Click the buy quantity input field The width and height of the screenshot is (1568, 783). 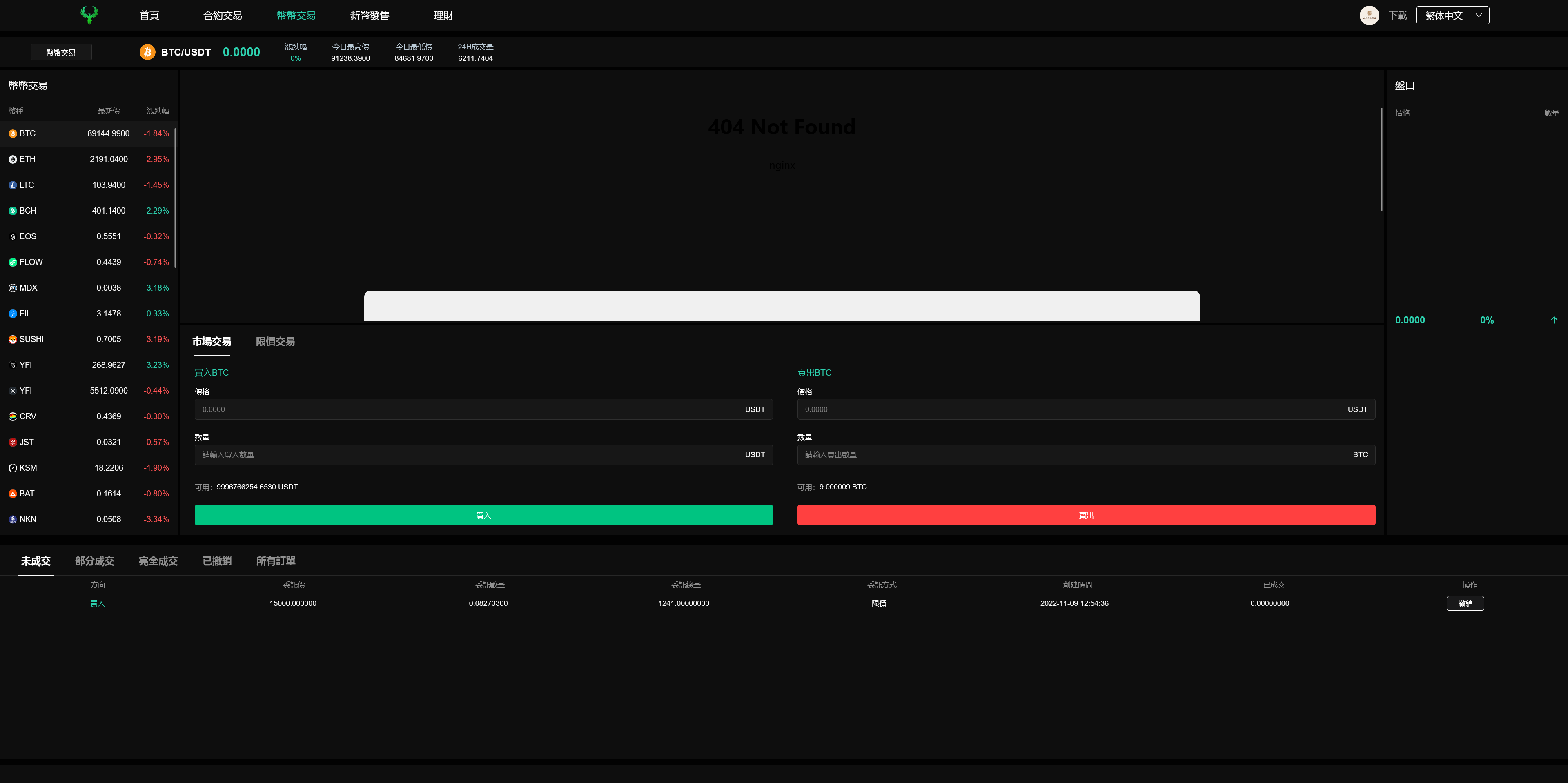pyautogui.click(x=469, y=455)
